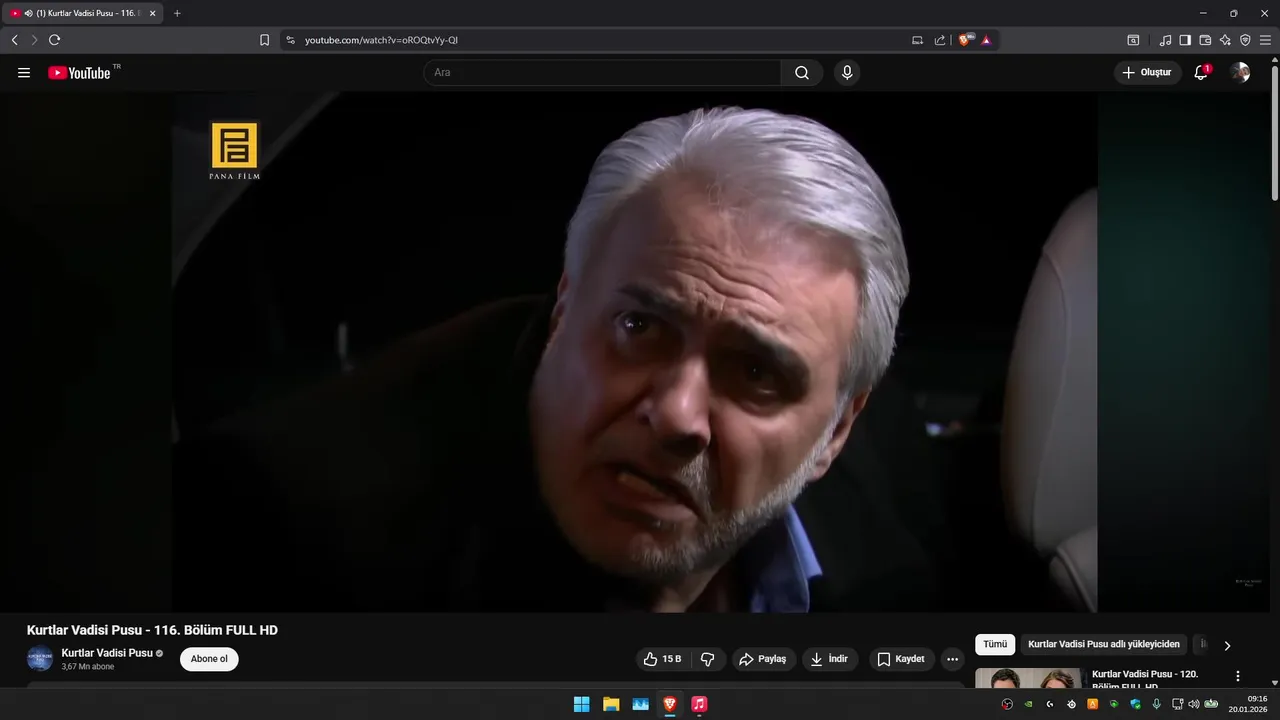This screenshot has height=720, width=1280.
Task: Like the video (15 B)
Action: (662, 659)
